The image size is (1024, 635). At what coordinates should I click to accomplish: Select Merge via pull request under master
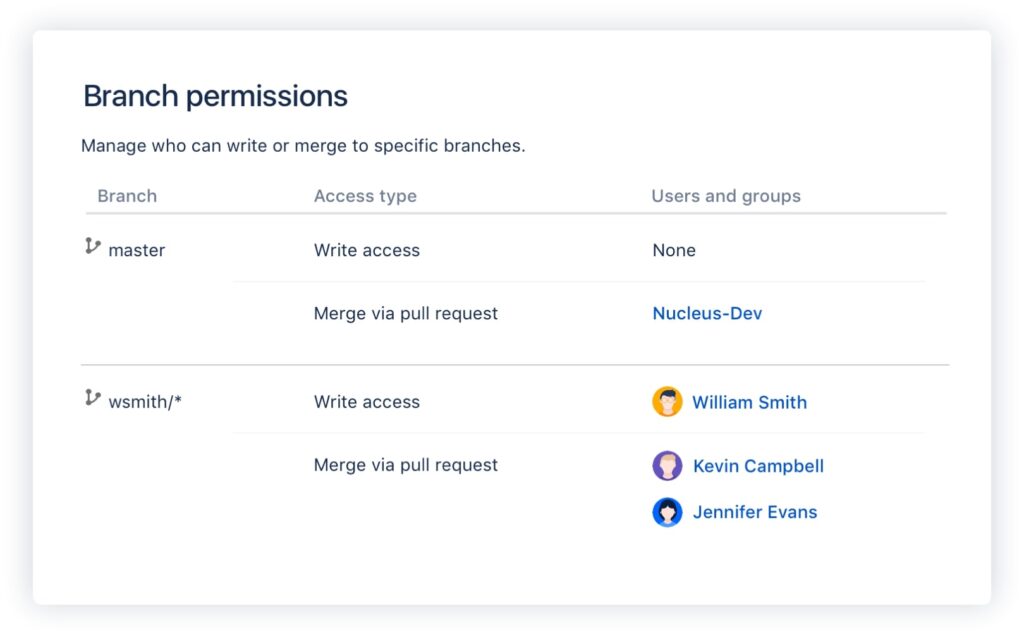click(x=405, y=313)
